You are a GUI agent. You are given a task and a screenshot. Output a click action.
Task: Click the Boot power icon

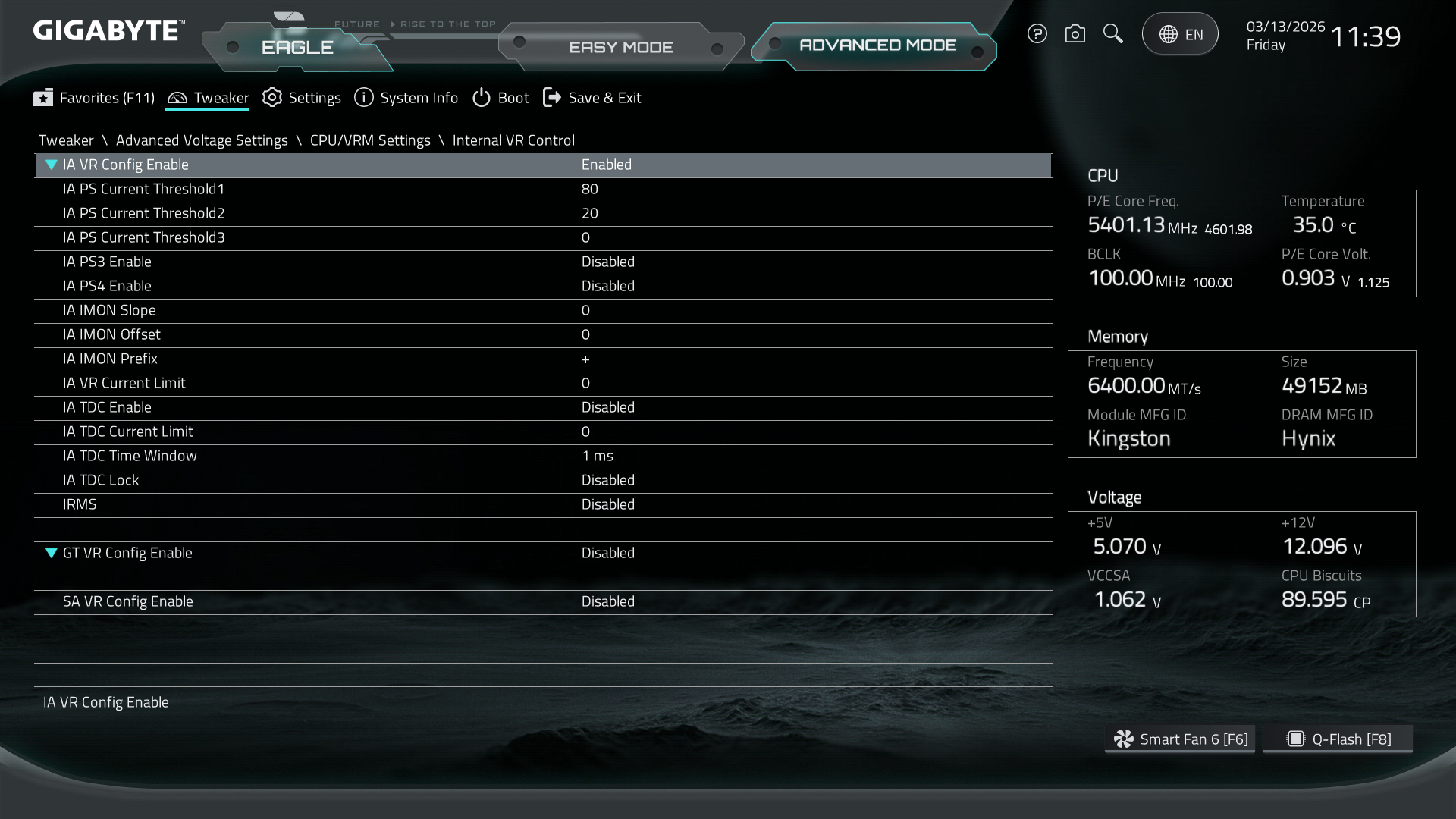pos(482,98)
